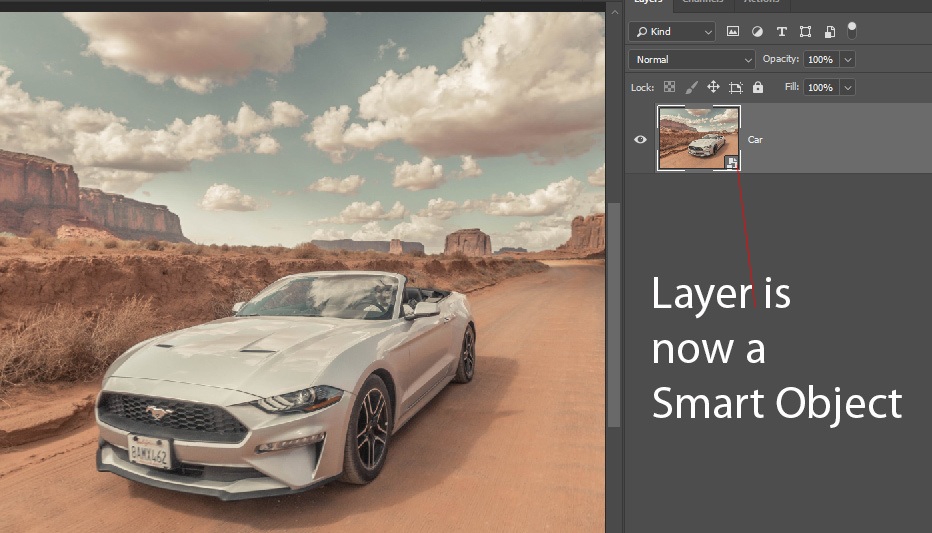Open the Normal blend mode dropdown
This screenshot has height=533, width=932.
[691, 60]
